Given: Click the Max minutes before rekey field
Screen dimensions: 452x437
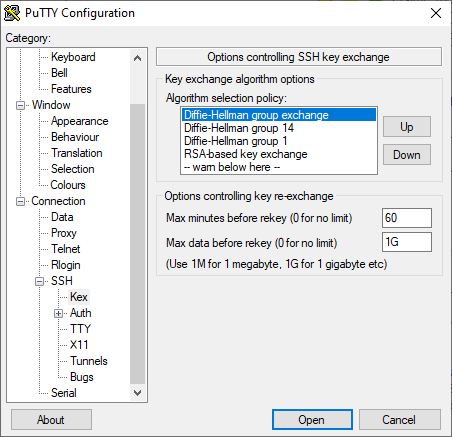Looking at the screenshot, I should 407,218.
